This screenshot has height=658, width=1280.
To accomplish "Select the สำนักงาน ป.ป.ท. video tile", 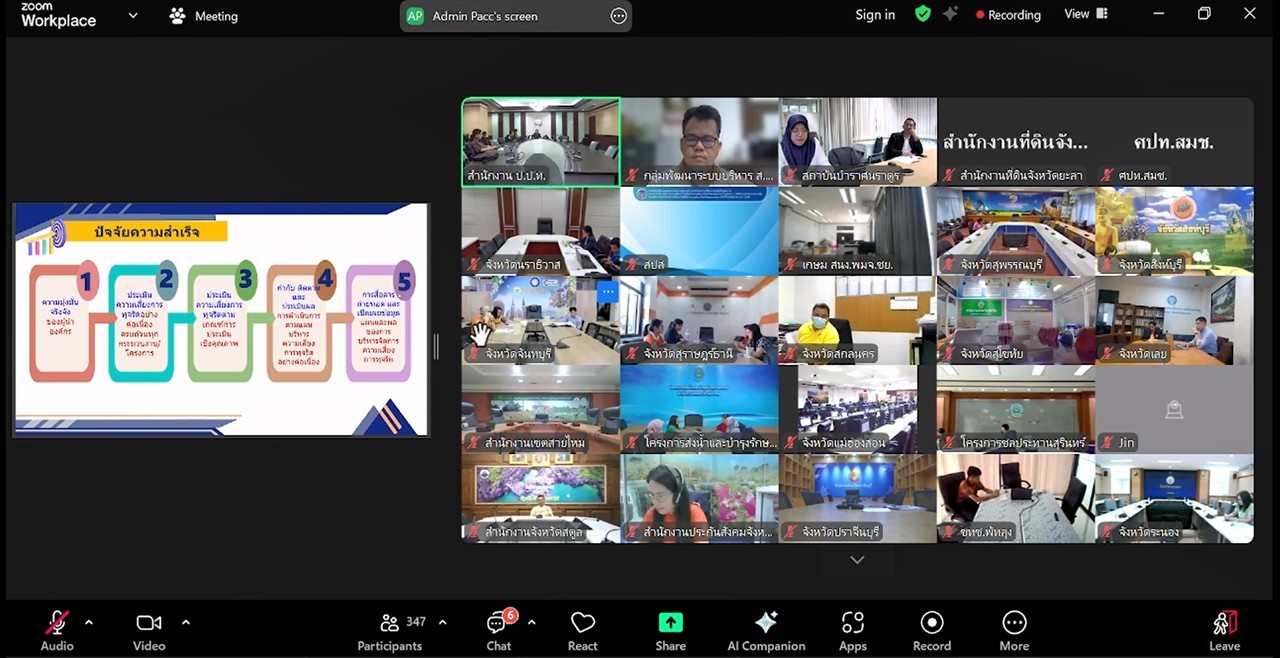I will point(541,142).
